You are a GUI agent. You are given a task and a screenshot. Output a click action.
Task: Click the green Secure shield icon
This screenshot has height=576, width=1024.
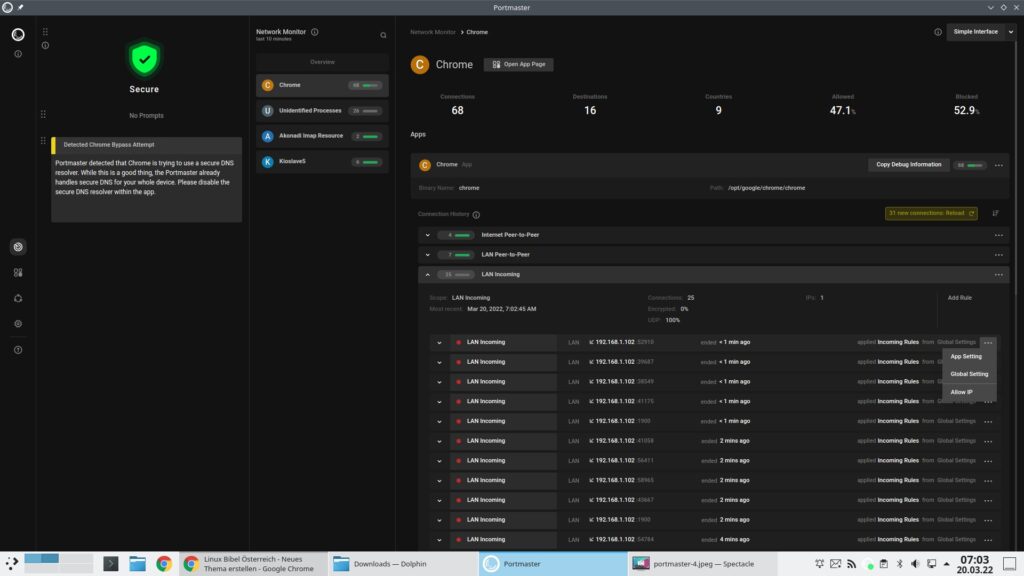(144, 59)
